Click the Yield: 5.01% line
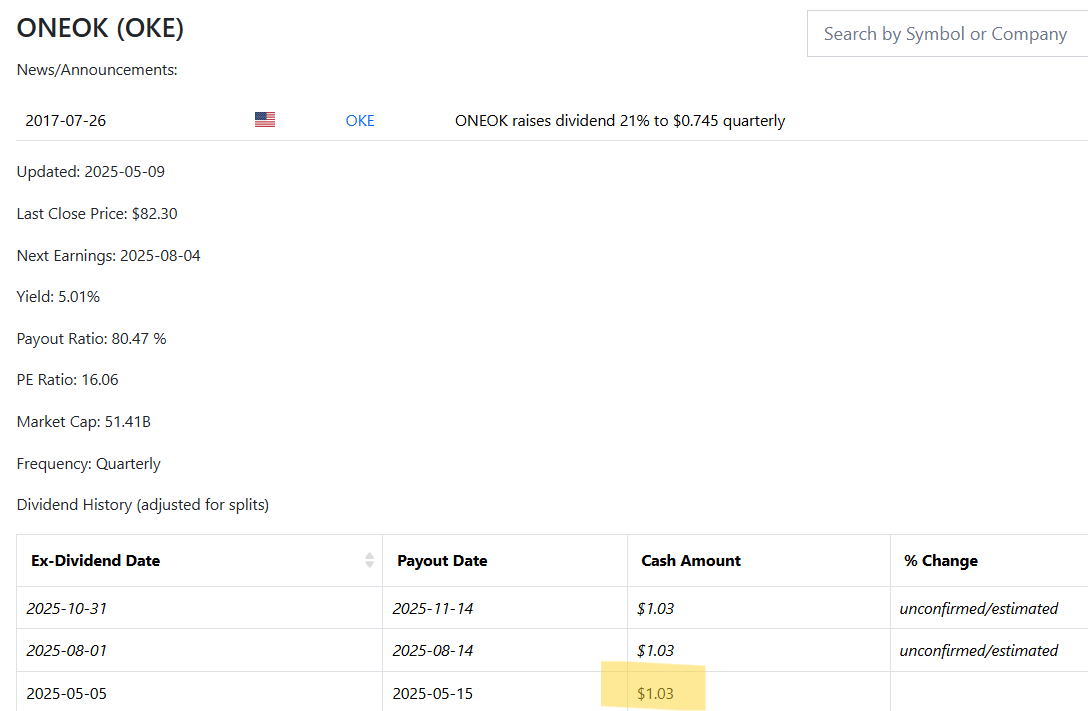 [58, 297]
